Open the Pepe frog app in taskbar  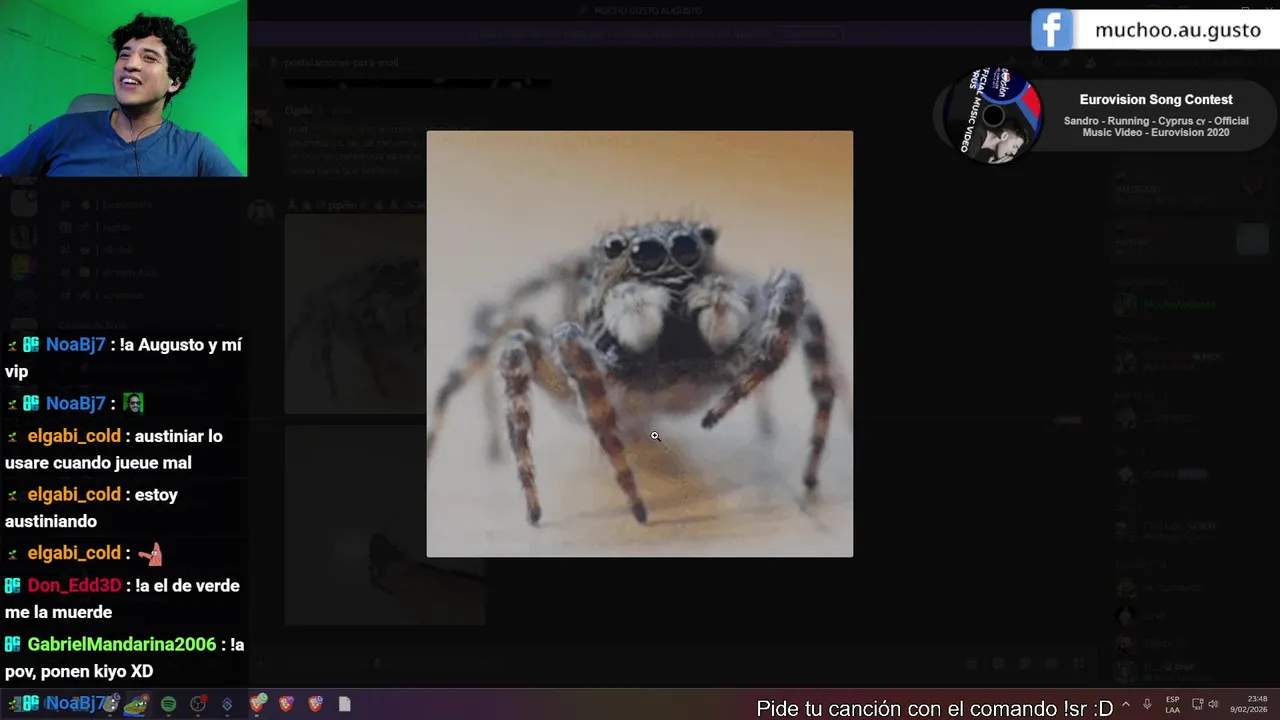click(x=137, y=704)
